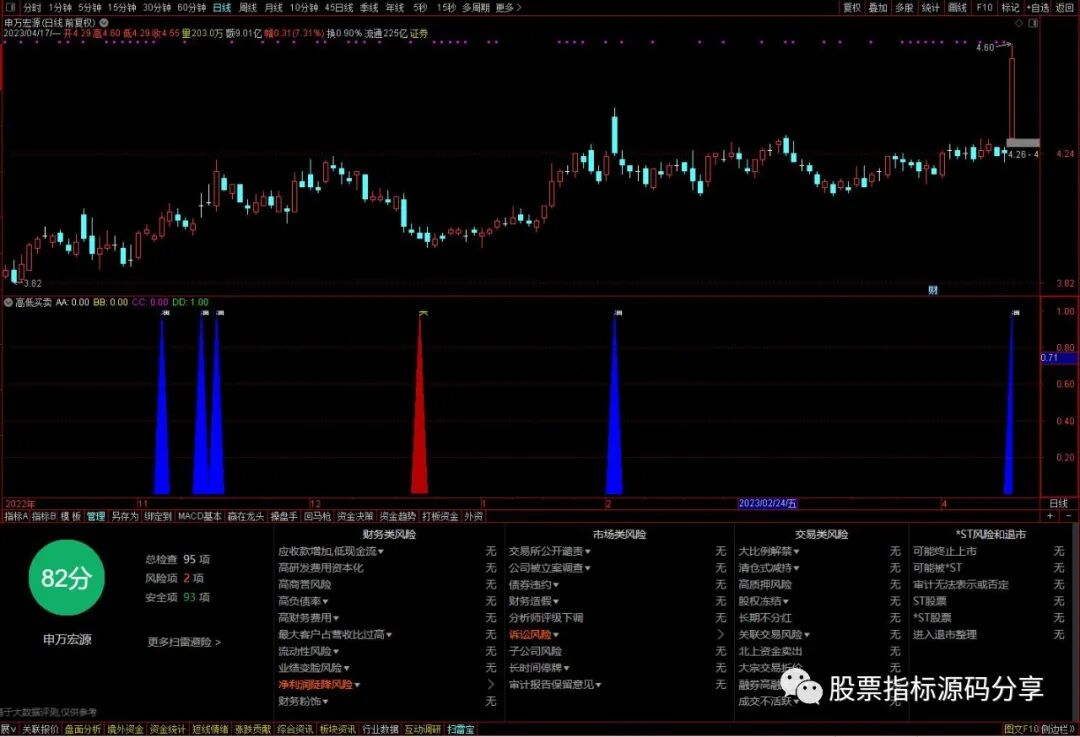Image resolution: width=1080 pixels, height=737 pixels.
Task: Select the 季线 period tab
Action: tap(369, 8)
